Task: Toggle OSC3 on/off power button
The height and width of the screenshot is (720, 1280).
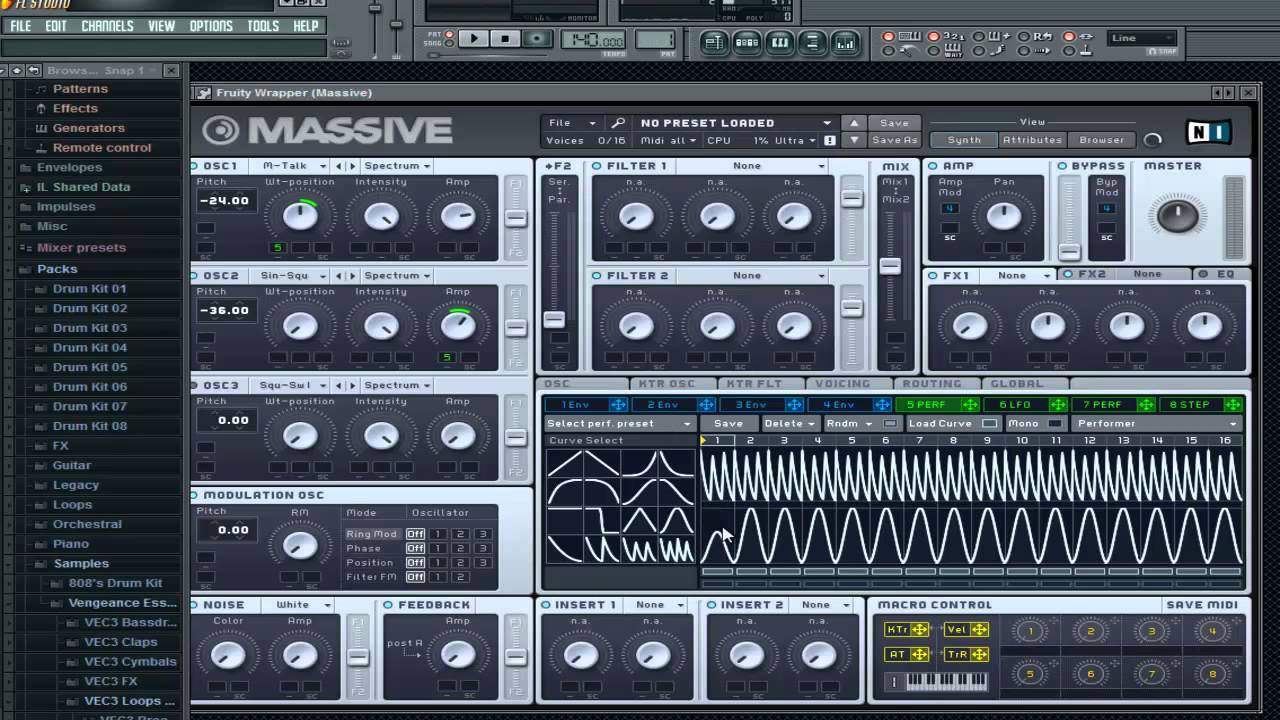Action: [194, 385]
